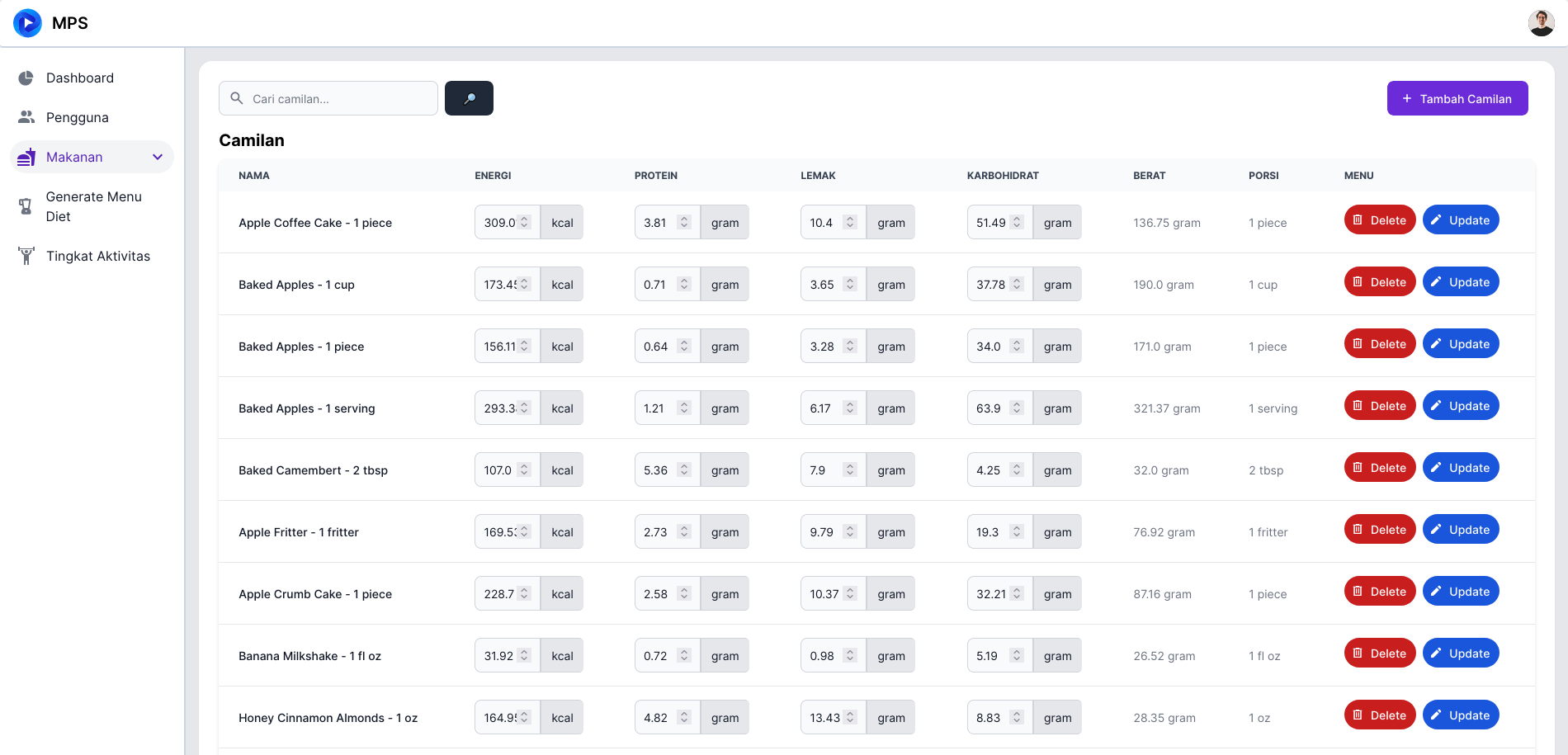Adjust karbohidrat stepper for Baked Apples 1 piece
The image size is (1568, 755).
pos(1017,347)
